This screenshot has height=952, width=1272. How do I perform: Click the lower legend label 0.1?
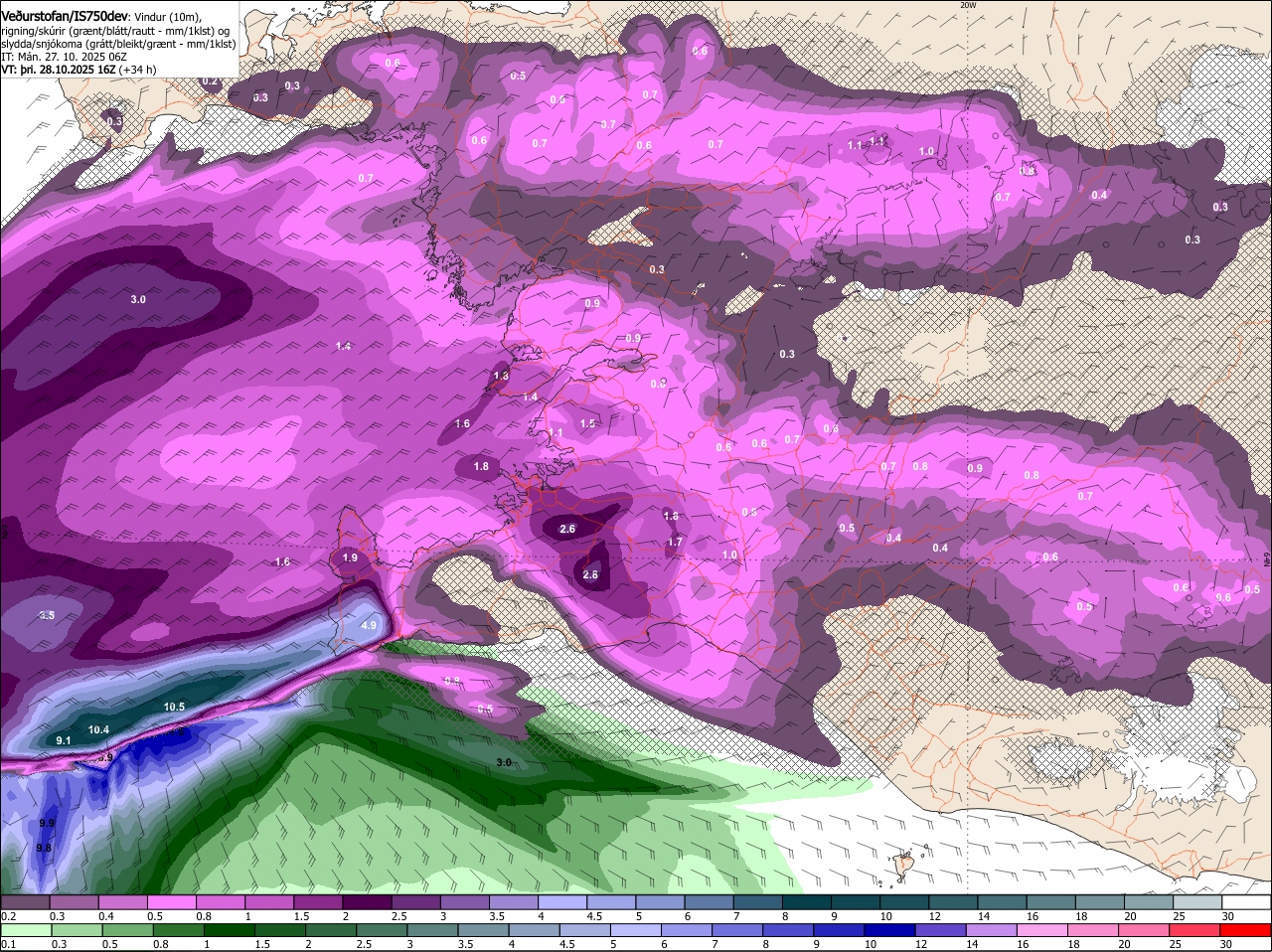(8, 944)
